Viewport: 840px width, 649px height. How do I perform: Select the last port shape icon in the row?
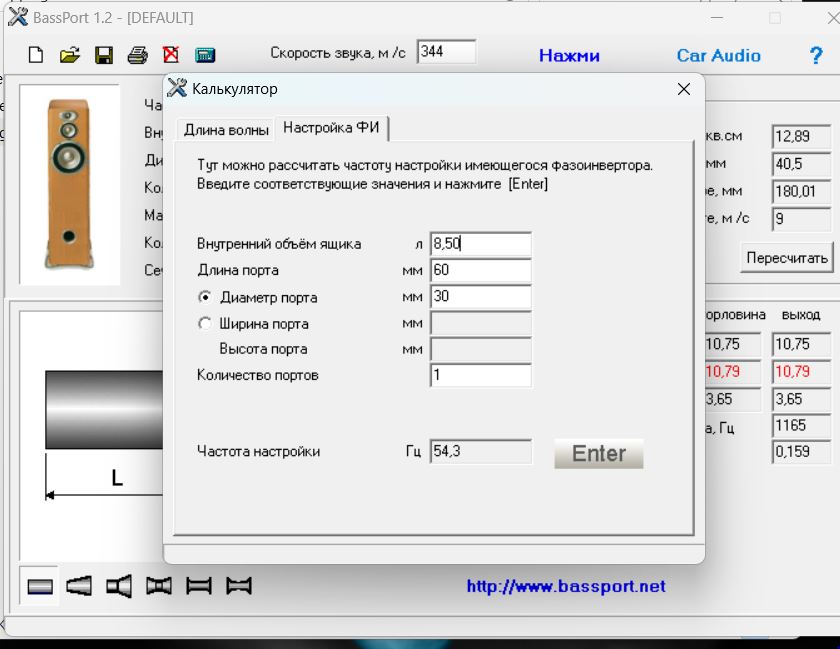tap(238, 586)
